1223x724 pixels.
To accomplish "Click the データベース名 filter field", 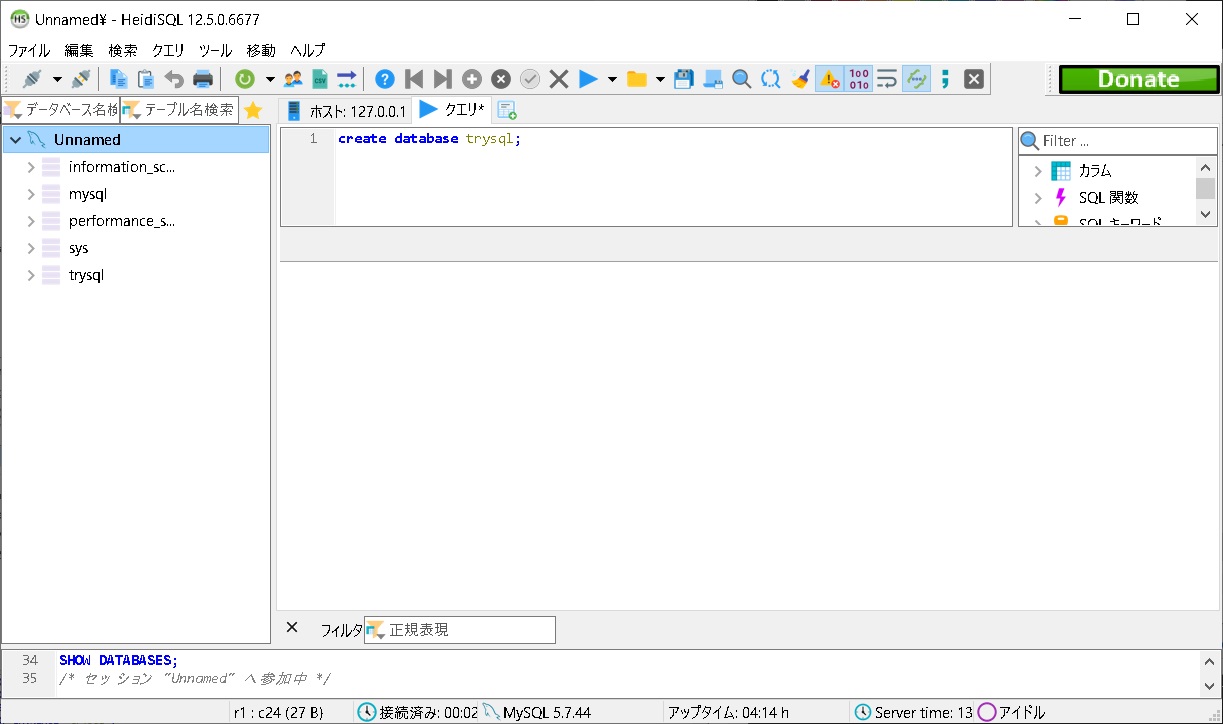I will (x=61, y=109).
